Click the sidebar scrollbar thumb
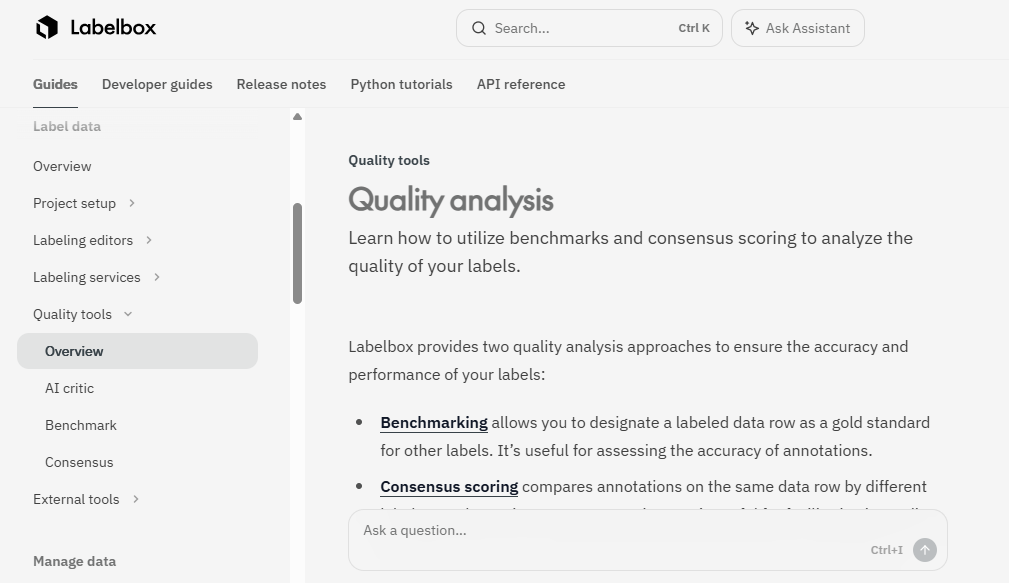This screenshot has width=1009, height=583. [x=297, y=254]
